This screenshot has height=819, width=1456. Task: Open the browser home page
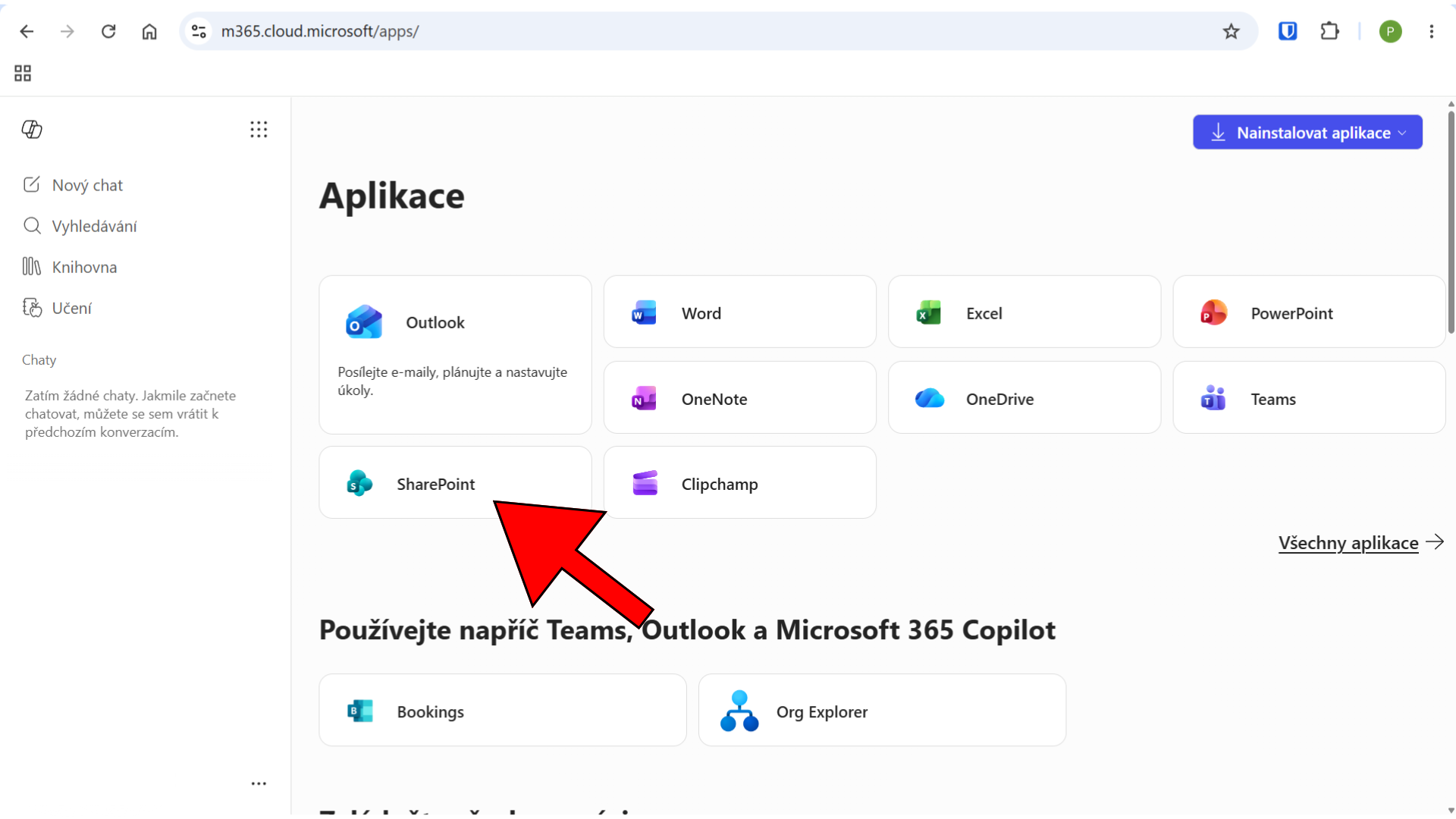(149, 31)
